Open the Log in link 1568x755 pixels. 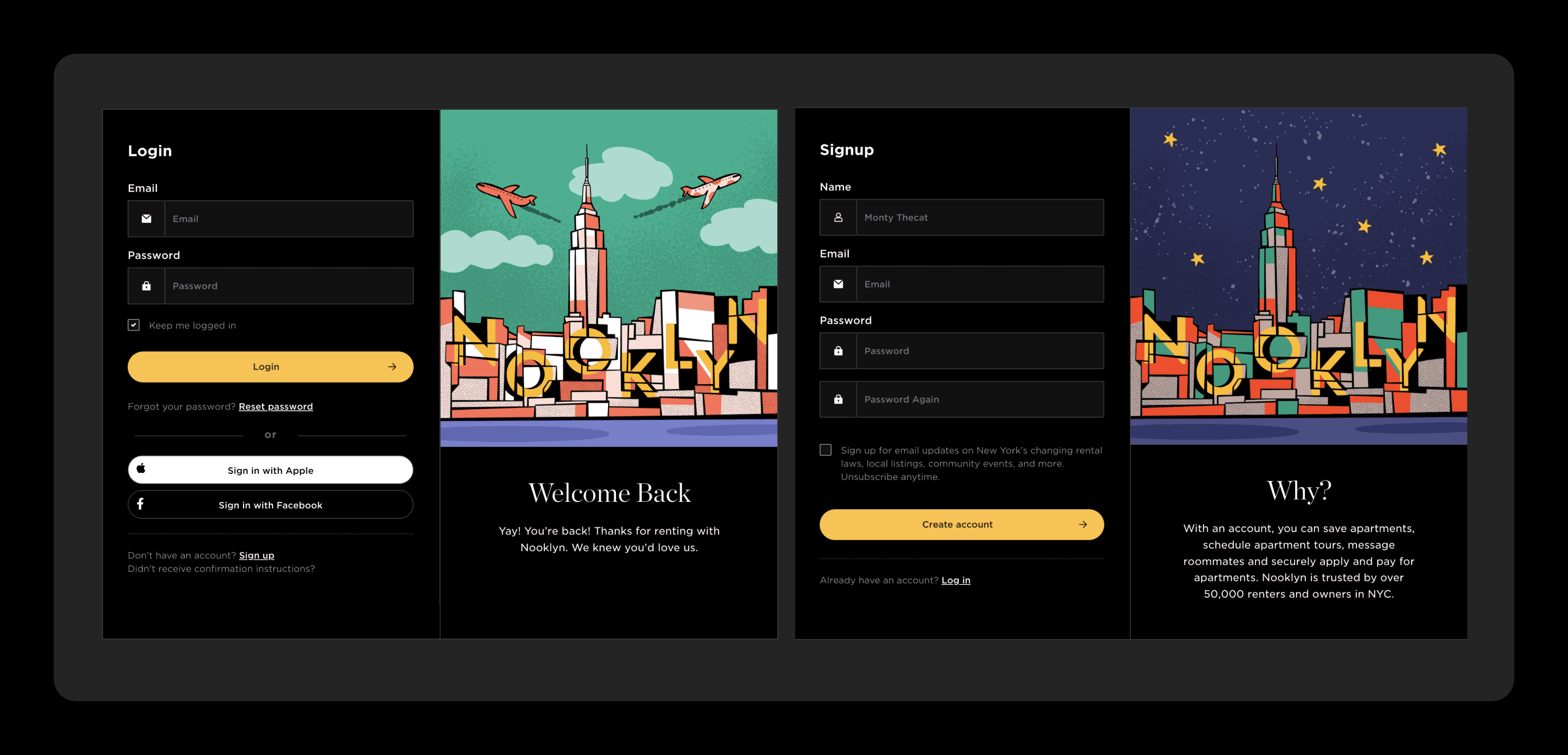click(956, 580)
